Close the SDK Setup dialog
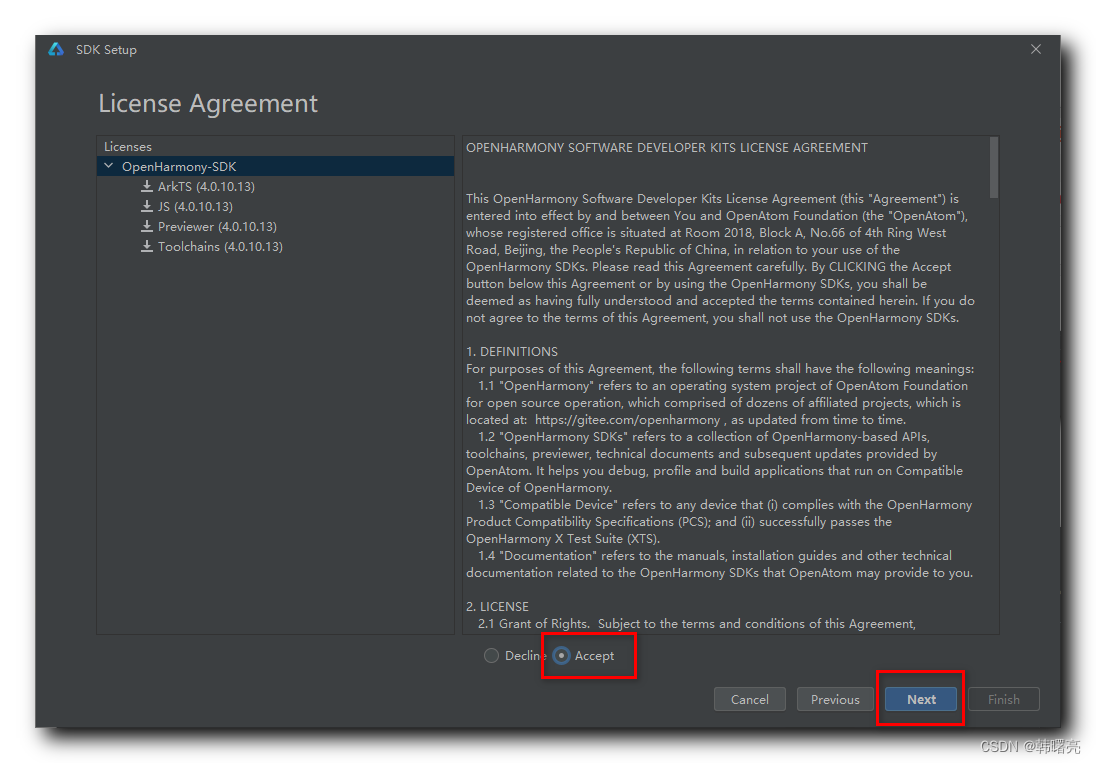This screenshot has height=763, width=1096. click(1036, 49)
